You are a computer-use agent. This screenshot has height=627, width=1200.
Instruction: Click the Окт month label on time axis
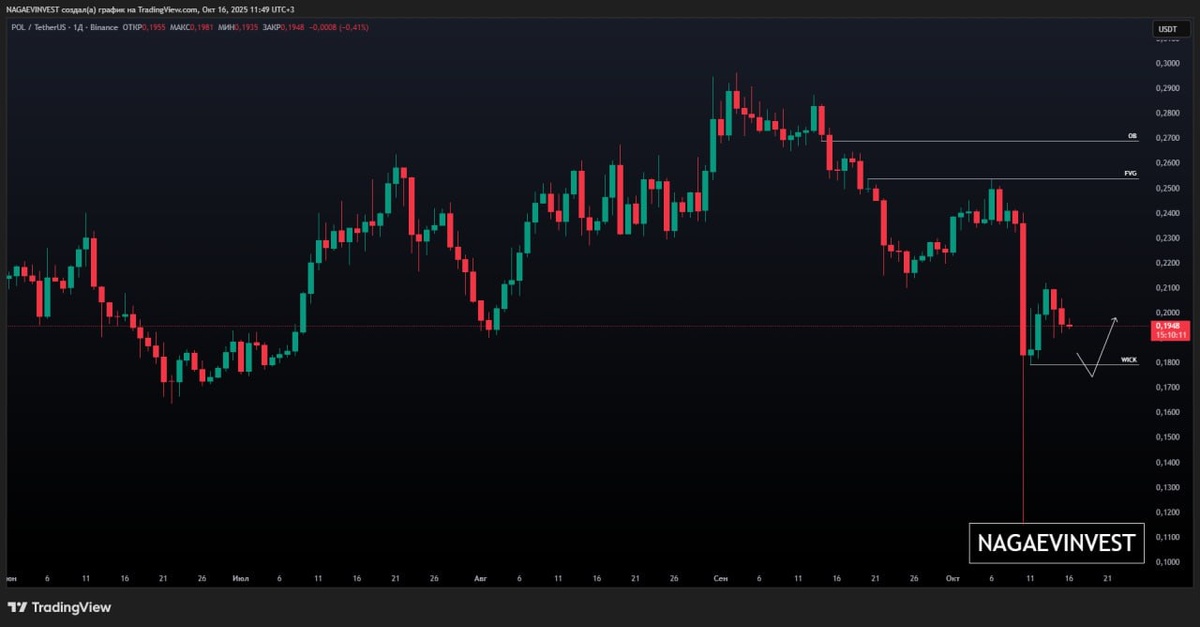952,578
